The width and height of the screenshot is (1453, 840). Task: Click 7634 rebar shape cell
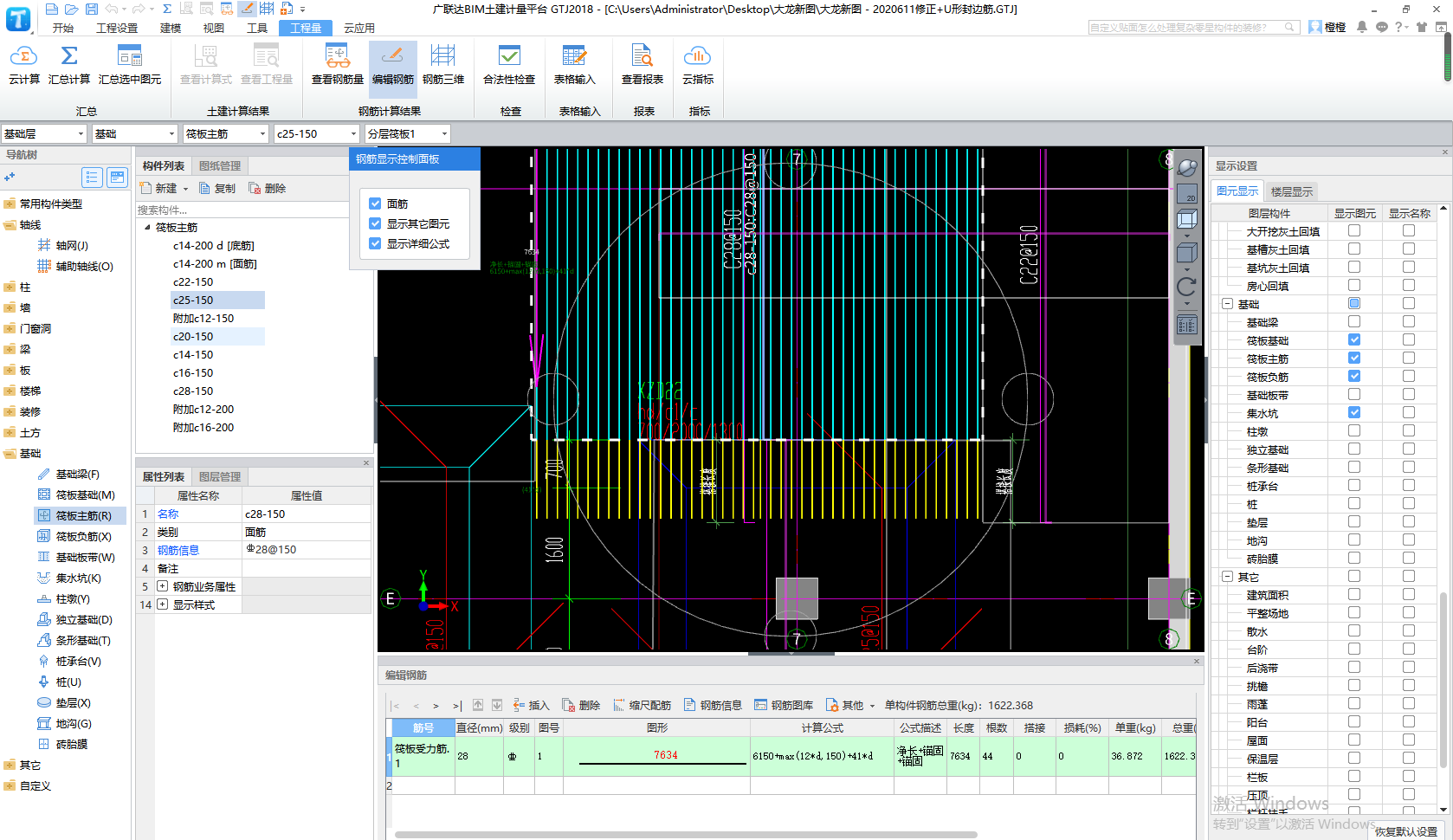pyautogui.click(x=656, y=756)
